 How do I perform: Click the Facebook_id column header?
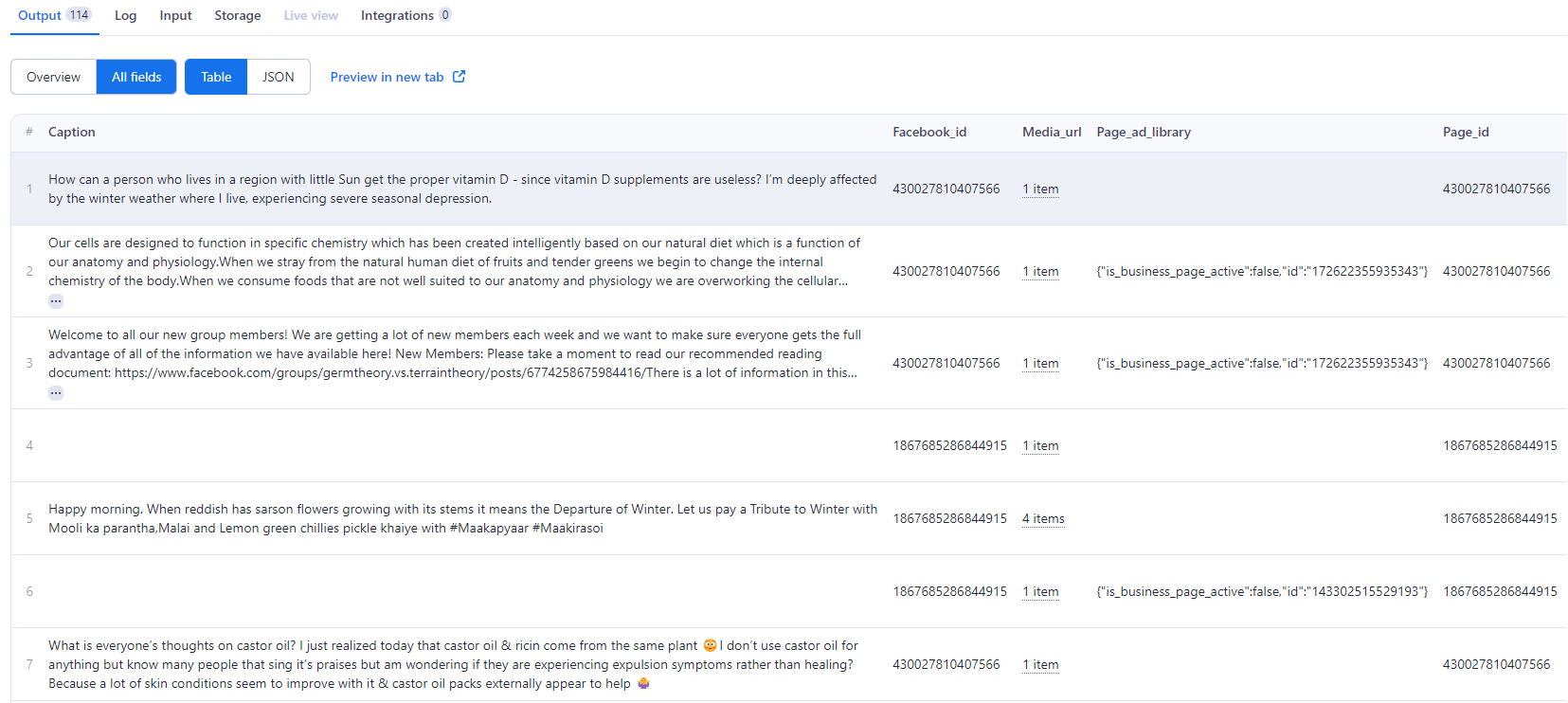[928, 132]
